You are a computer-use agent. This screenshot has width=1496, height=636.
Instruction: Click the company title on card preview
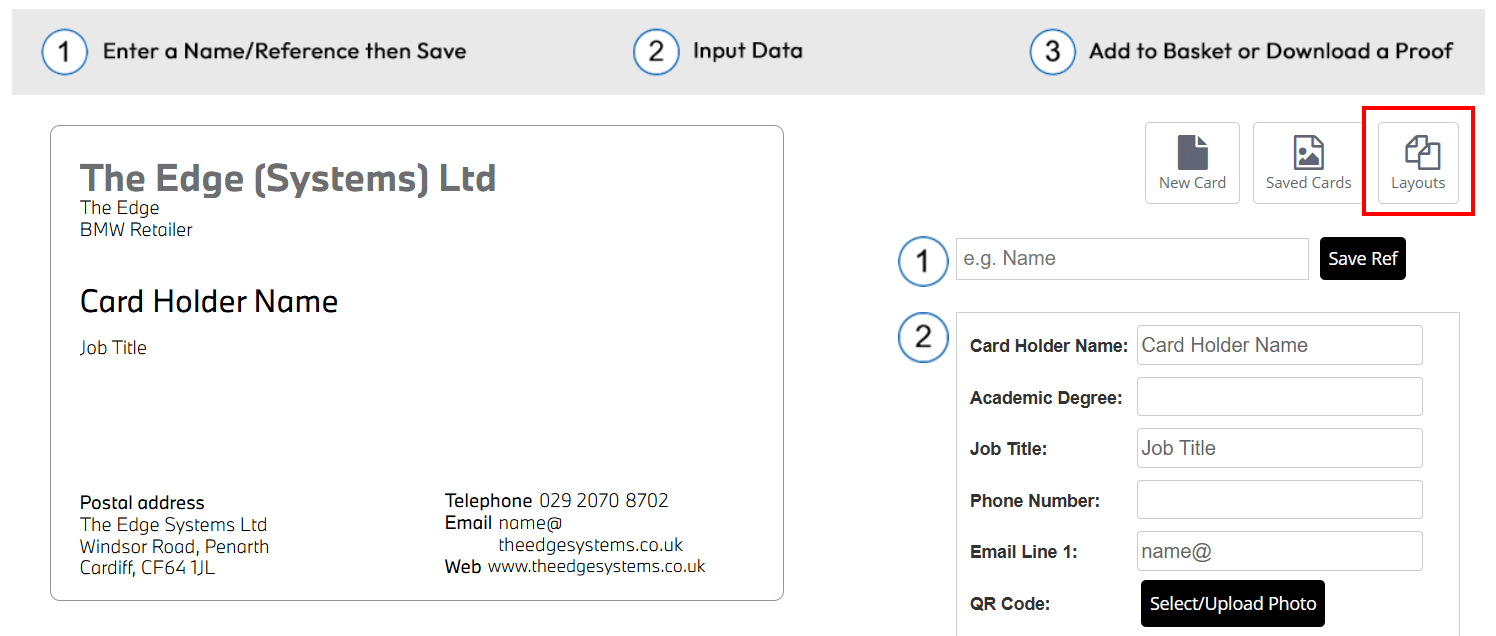tap(288, 178)
